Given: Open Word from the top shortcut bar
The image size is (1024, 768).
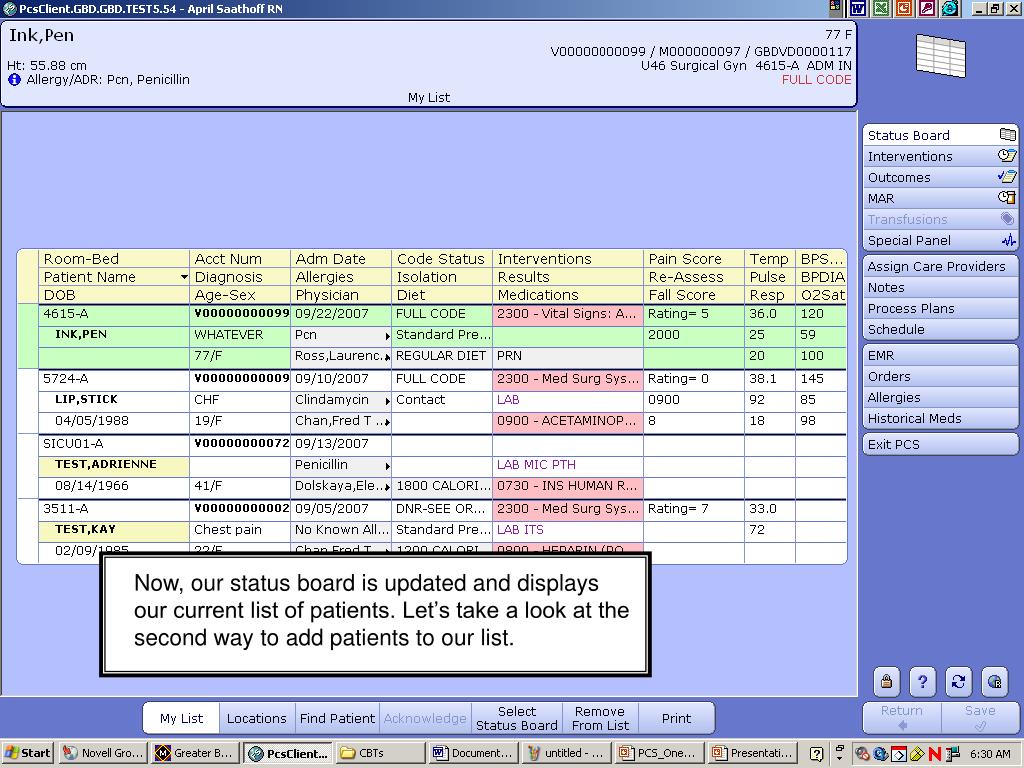Looking at the screenshot, I should tap(858, 8).
